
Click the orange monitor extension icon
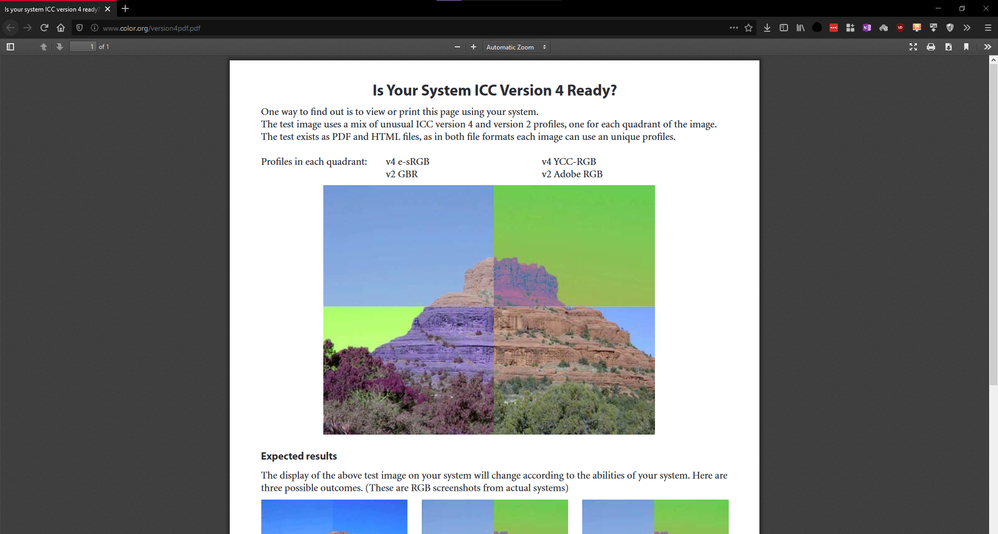pos(917,28)
